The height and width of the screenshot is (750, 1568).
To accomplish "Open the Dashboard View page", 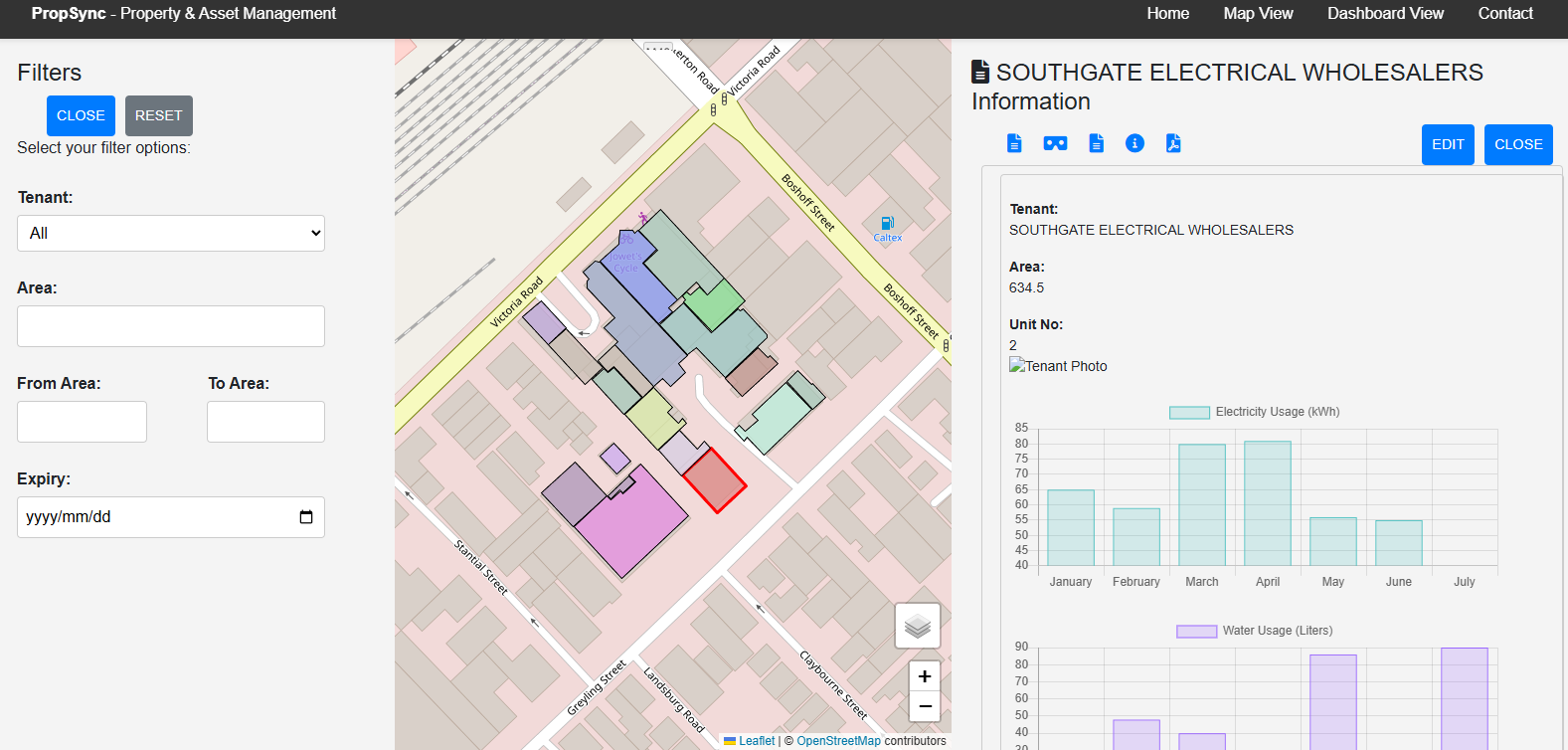I will coord(1385,14).
